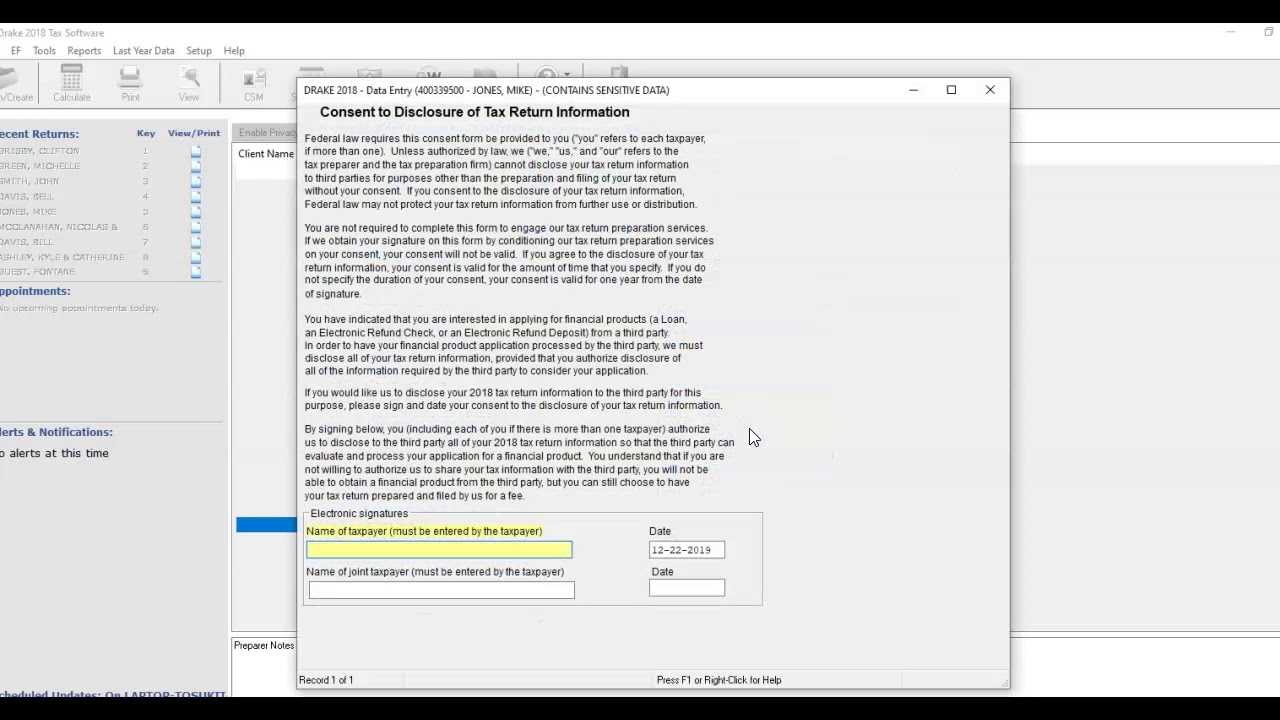1280x720 pixels.
Task: Click the Open/Create toolbar icon
Action: point(15,84)
